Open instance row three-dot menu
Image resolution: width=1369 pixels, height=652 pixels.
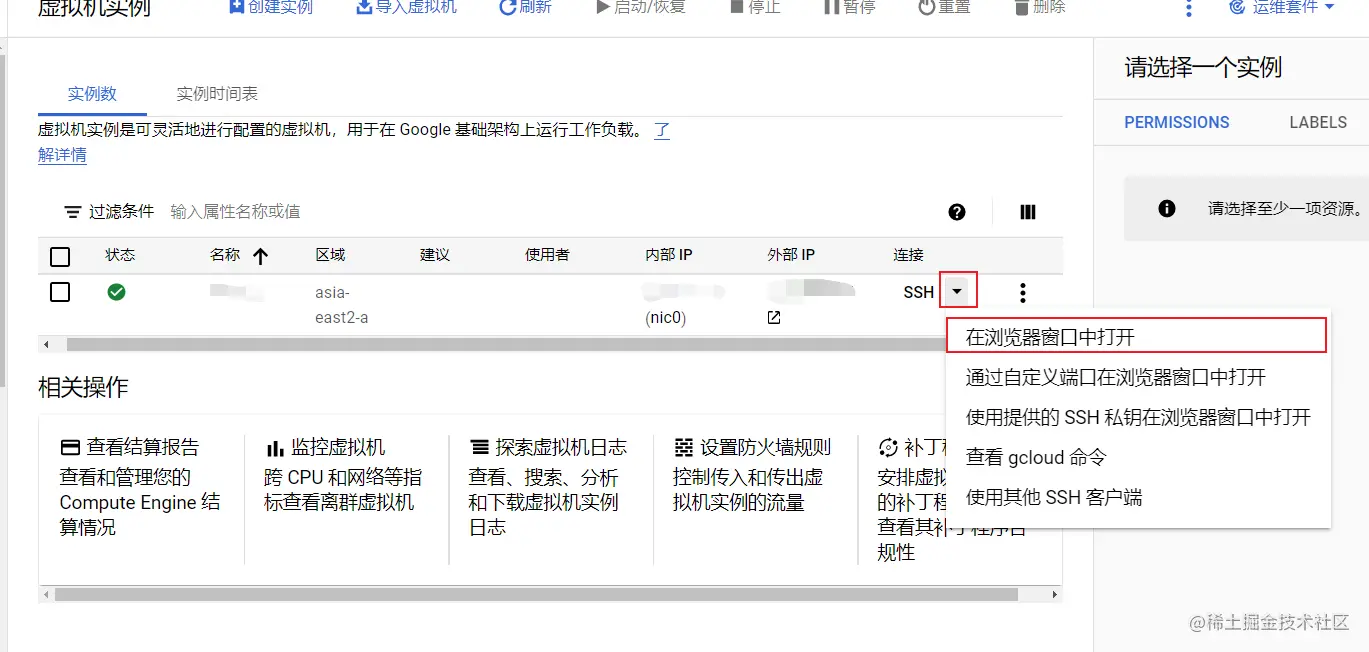(x=1022, y=293)
